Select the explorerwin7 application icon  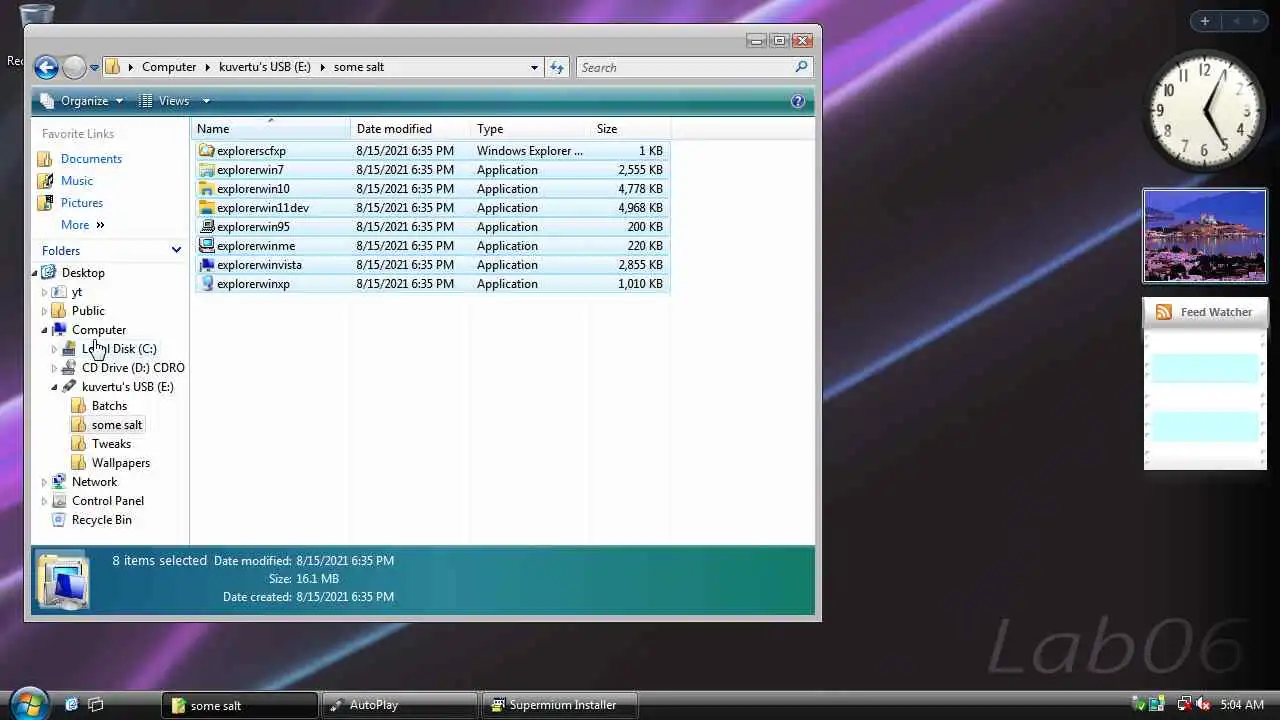point(207,170)
